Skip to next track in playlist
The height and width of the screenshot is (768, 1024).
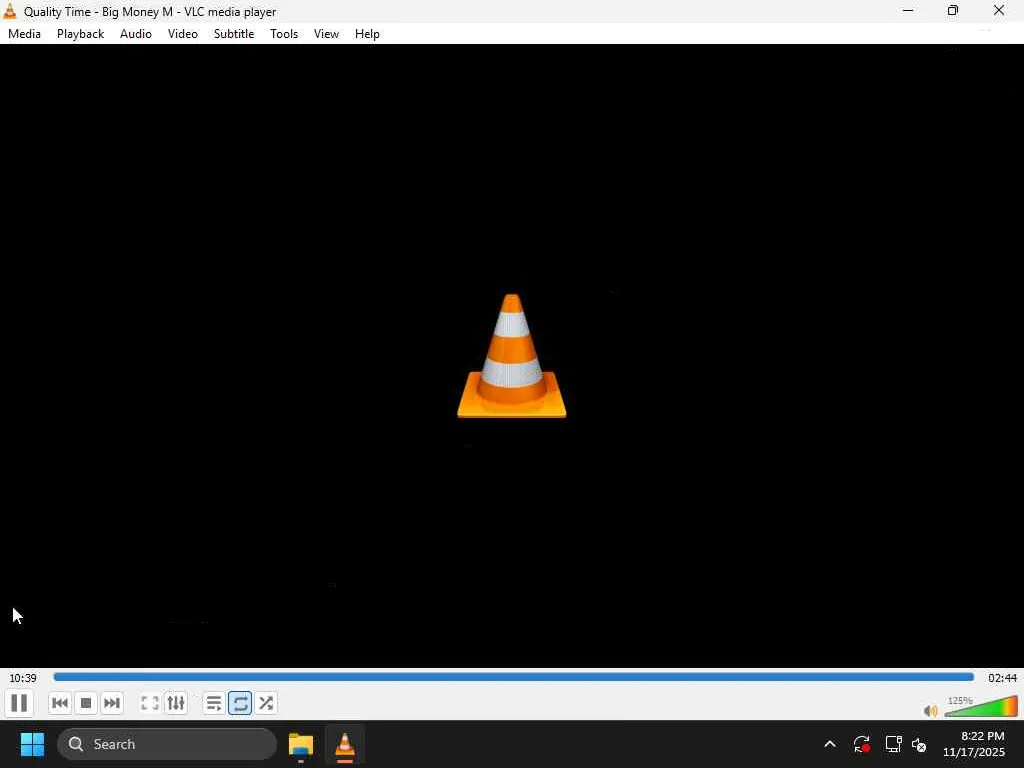coord(112,703)
